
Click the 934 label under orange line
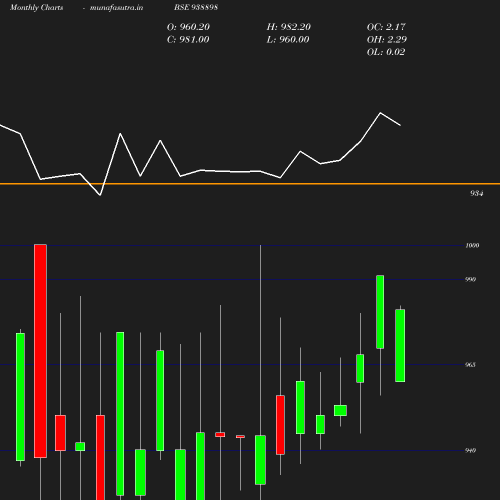[x=476, y=193]
